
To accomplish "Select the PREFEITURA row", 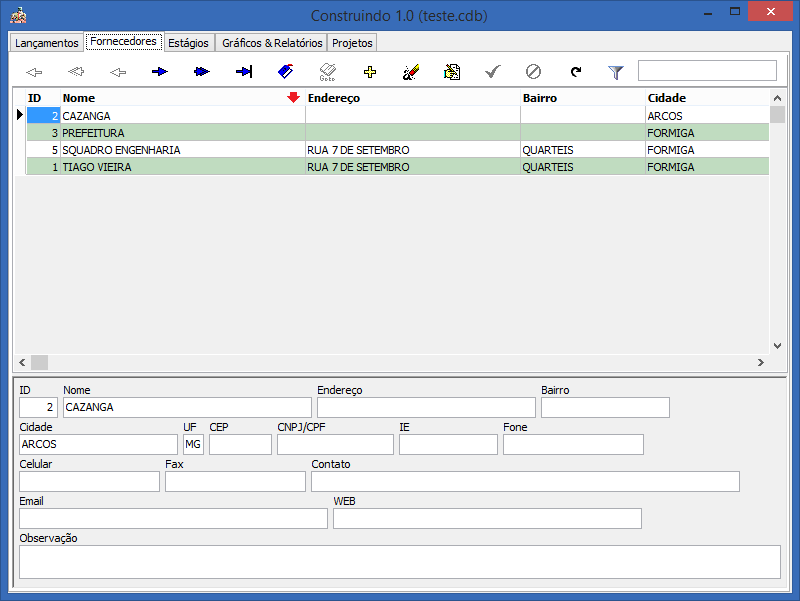I will click(397, 133).
